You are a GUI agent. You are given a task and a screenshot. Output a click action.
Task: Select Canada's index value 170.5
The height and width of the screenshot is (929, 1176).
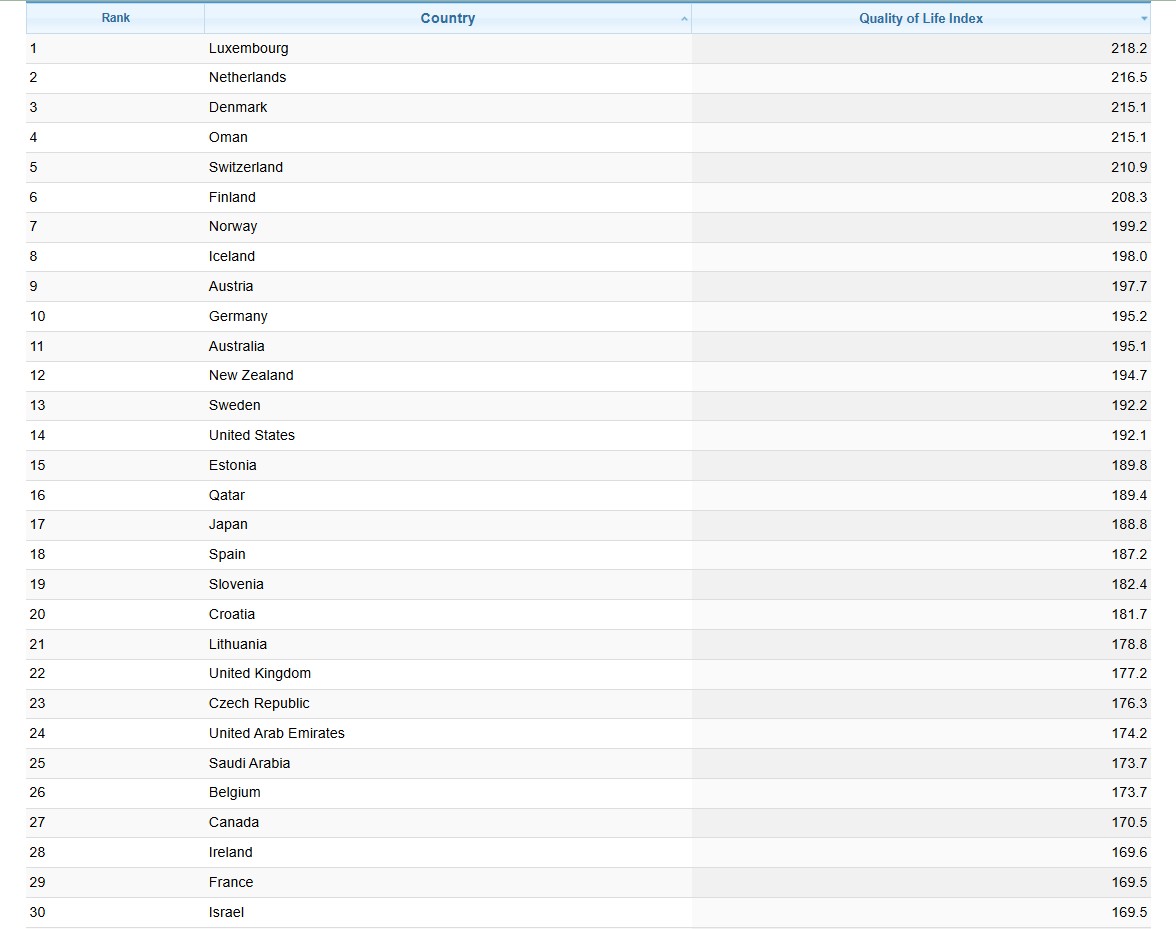1129,822
